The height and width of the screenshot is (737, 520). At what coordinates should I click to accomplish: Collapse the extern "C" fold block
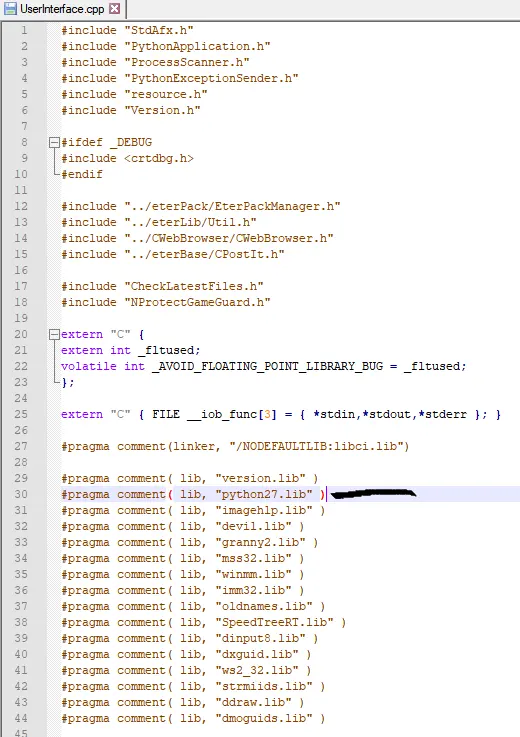pyautogui.click(x=55, y=335)
